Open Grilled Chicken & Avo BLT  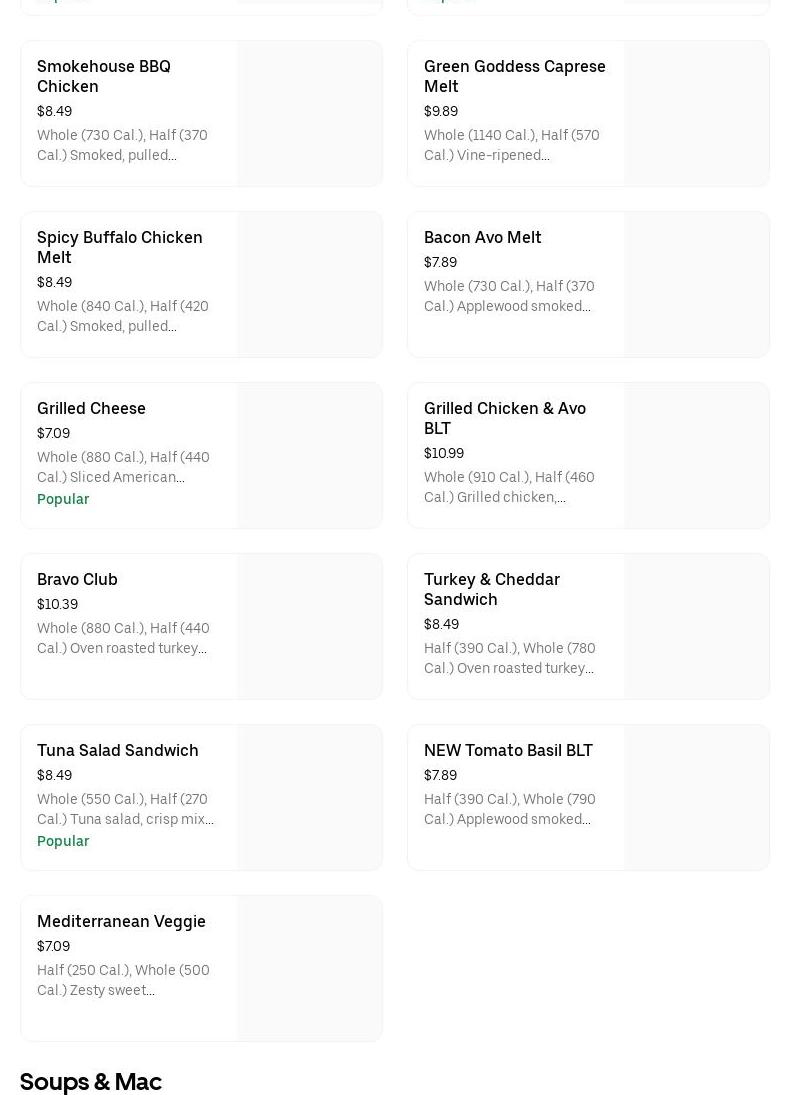point(504,418)
